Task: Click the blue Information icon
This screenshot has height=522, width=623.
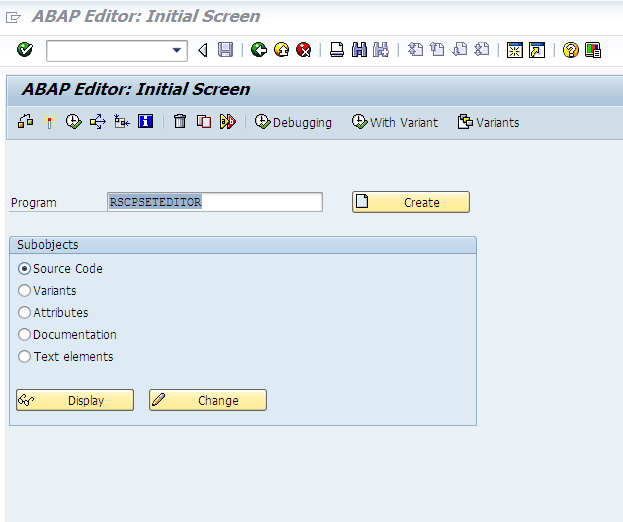Action: click(x=145, y=121)
